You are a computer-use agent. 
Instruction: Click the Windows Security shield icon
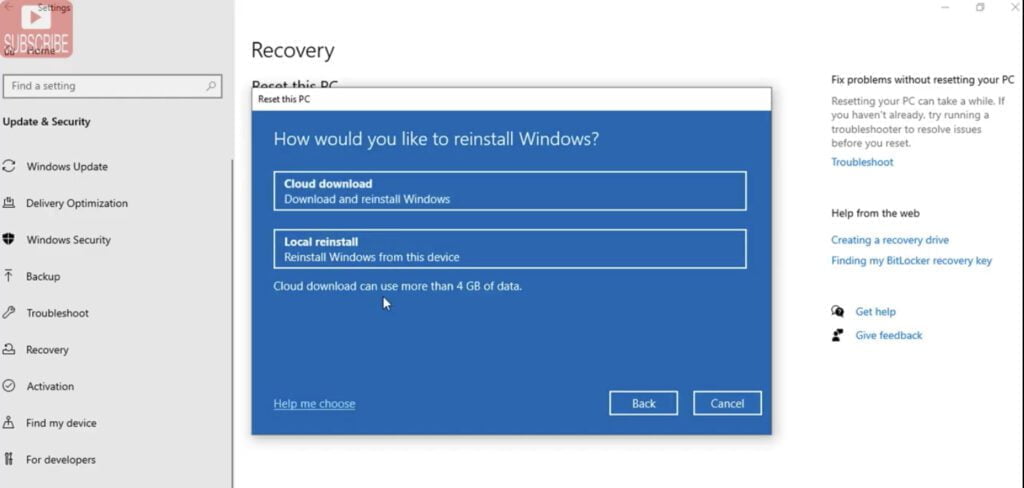[8, 240]
